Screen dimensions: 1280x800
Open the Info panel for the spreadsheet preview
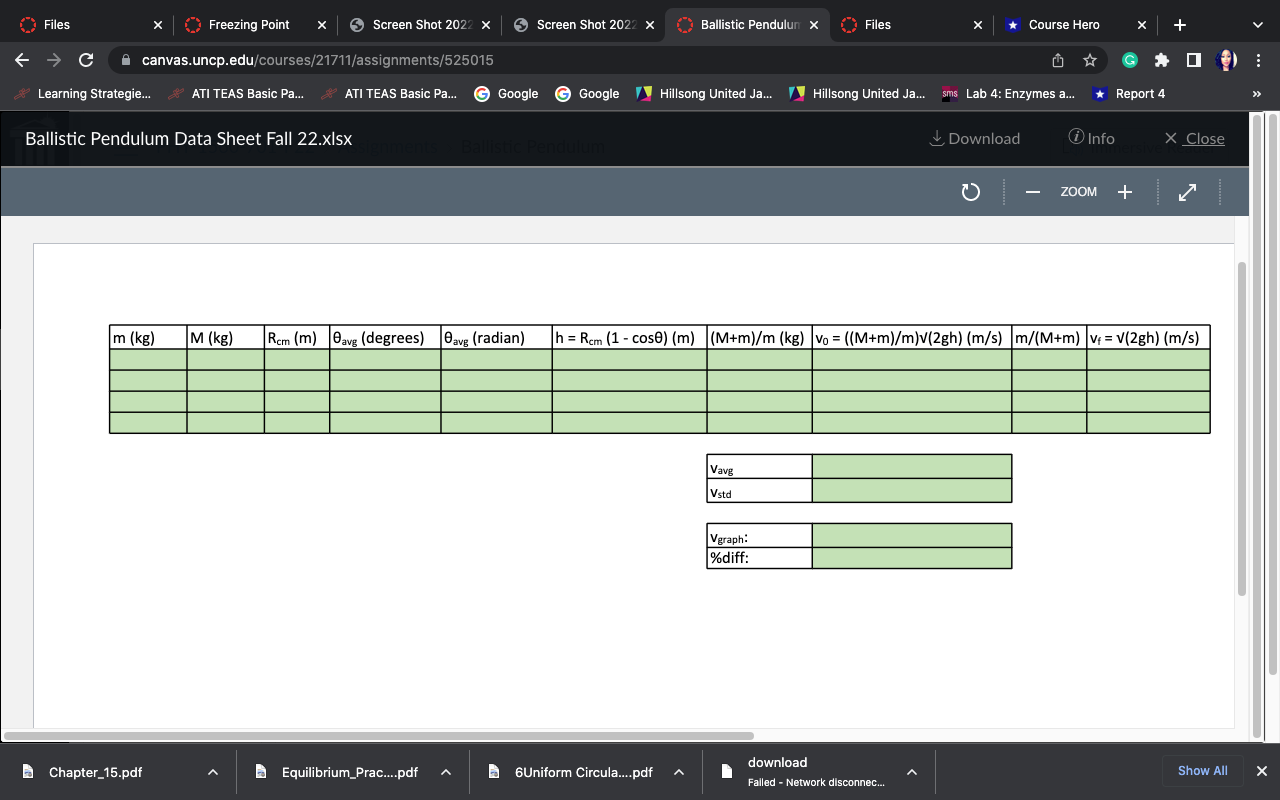[1091, 138]
